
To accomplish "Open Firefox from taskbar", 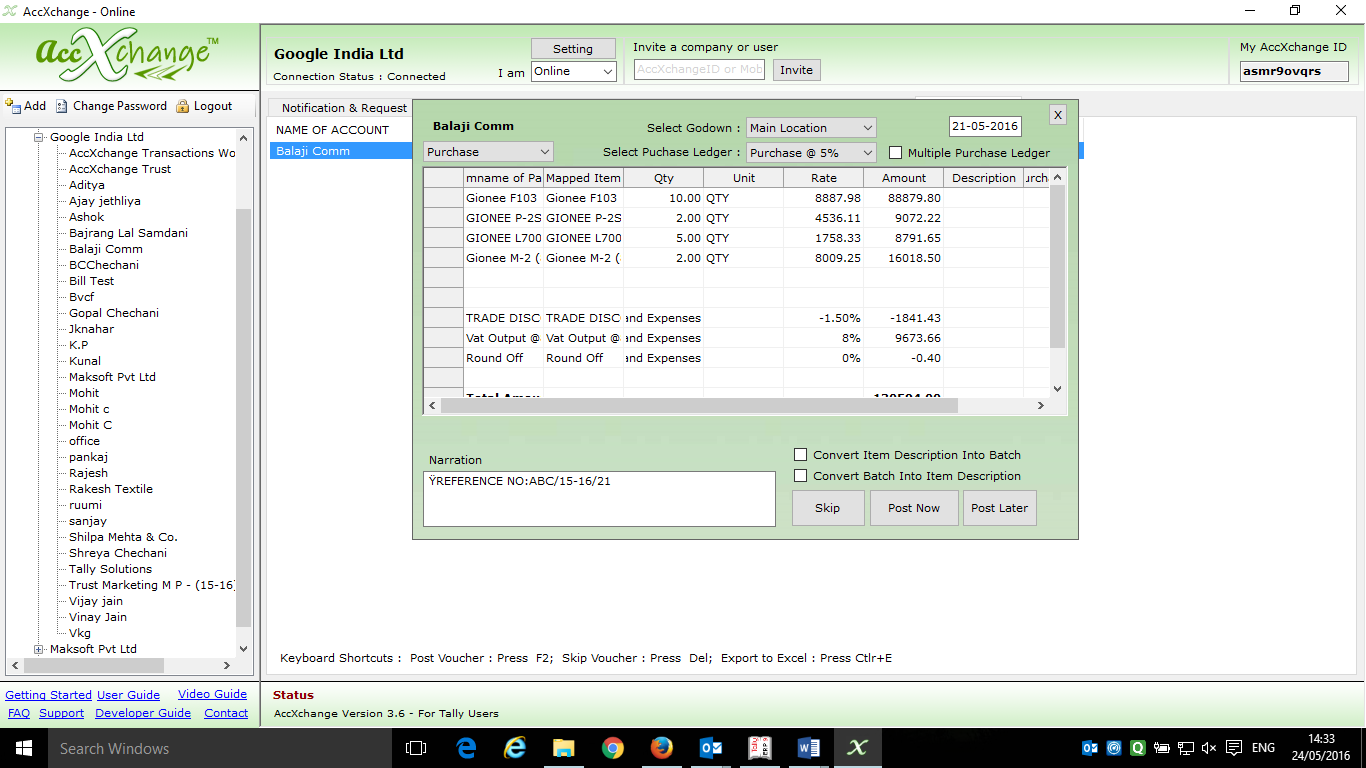I will click(662, 748).
